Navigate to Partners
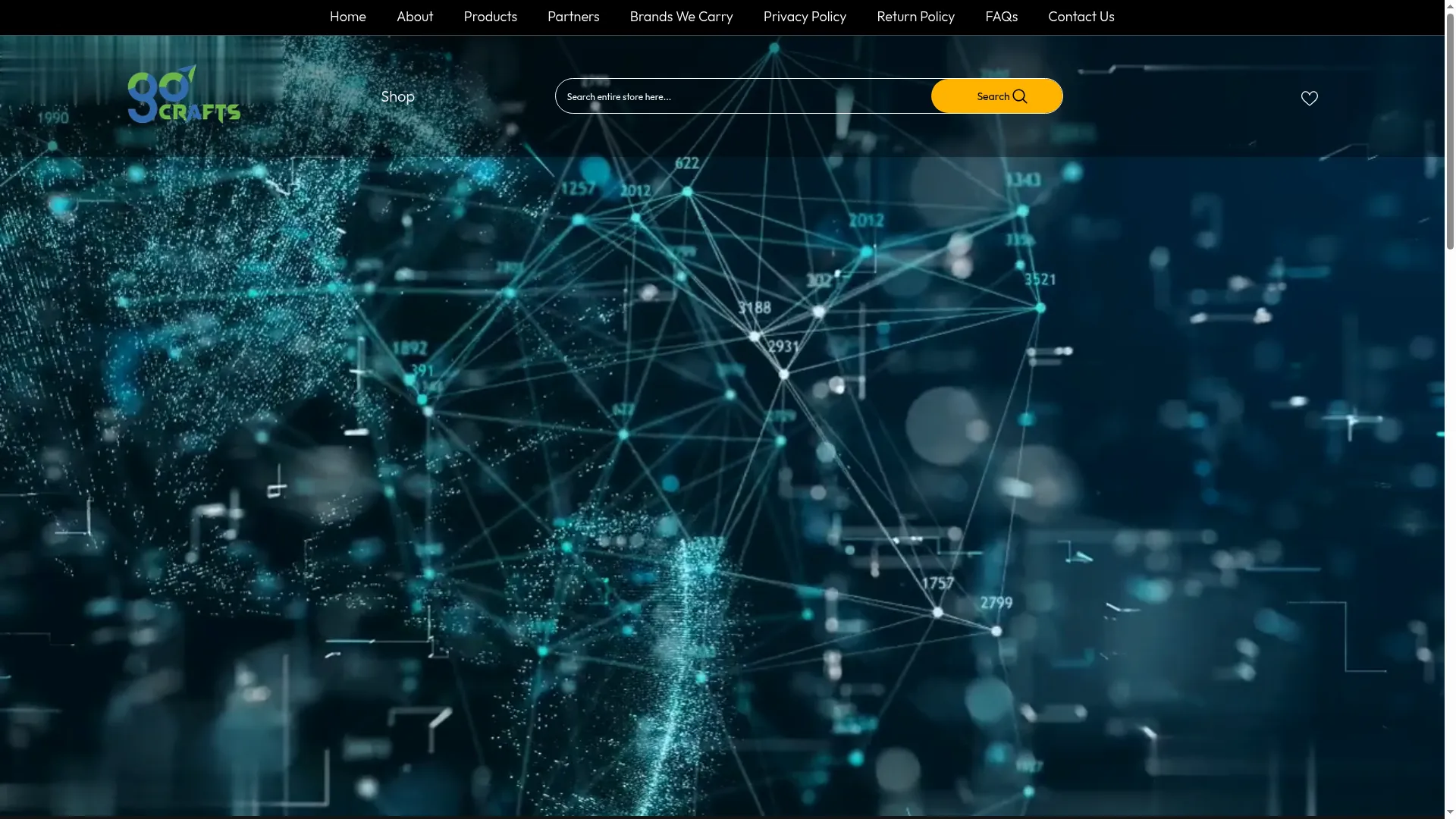This screenshot has width=1456, height=819. [x=573, y=17]
